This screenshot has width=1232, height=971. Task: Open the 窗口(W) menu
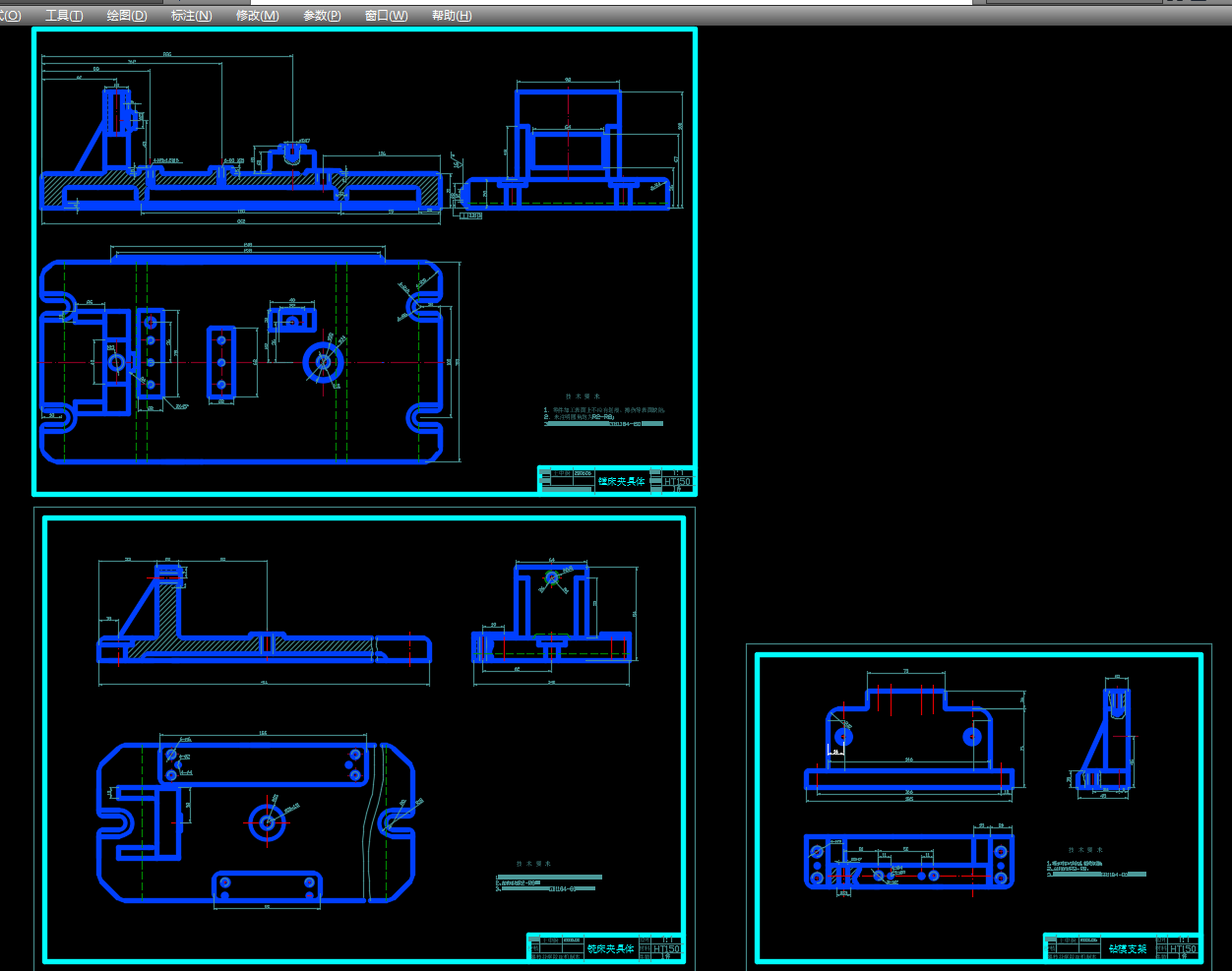(386, 16)
